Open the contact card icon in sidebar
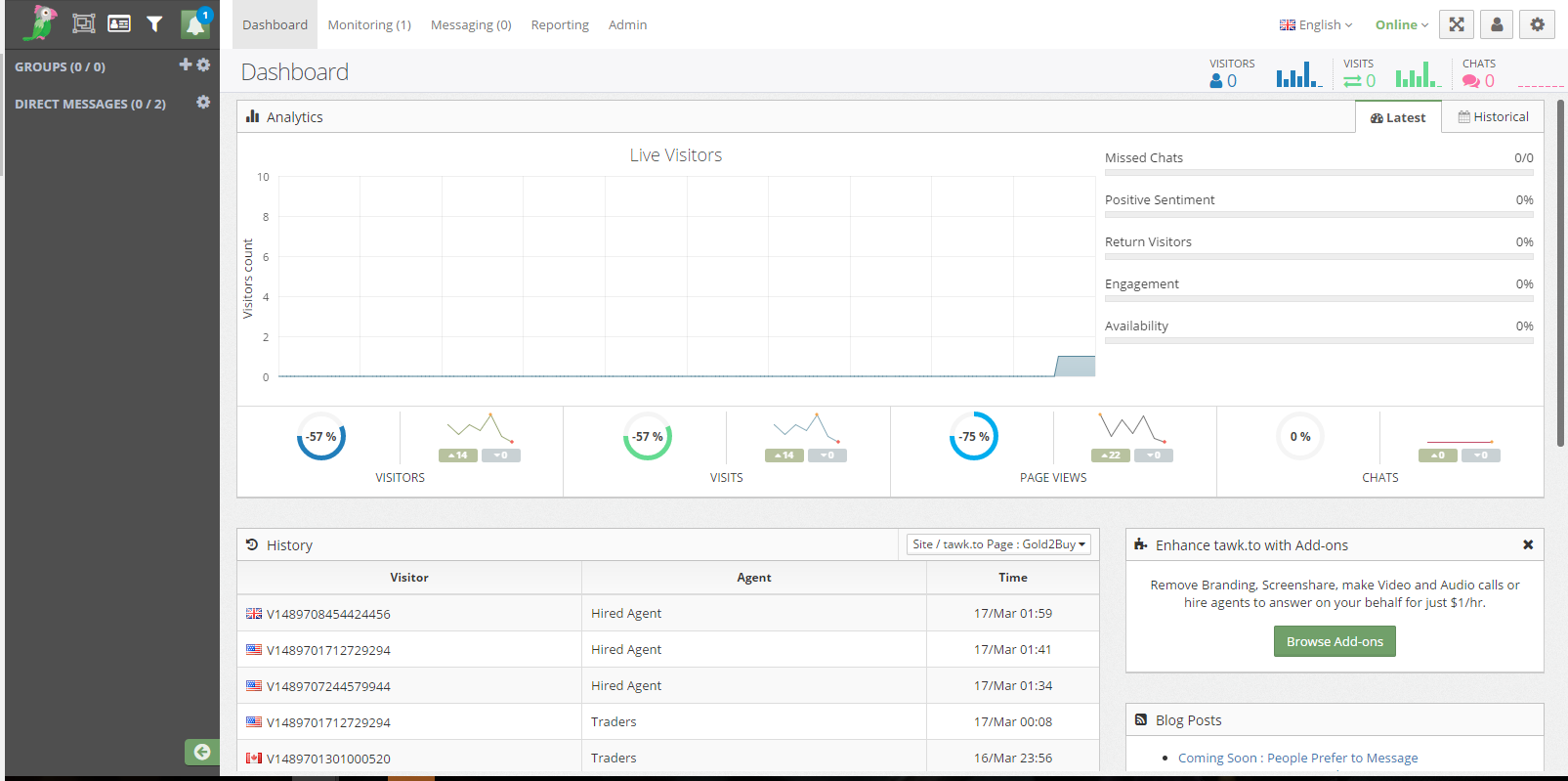This screenshot has height=781, width=1568. click(119, 23)
